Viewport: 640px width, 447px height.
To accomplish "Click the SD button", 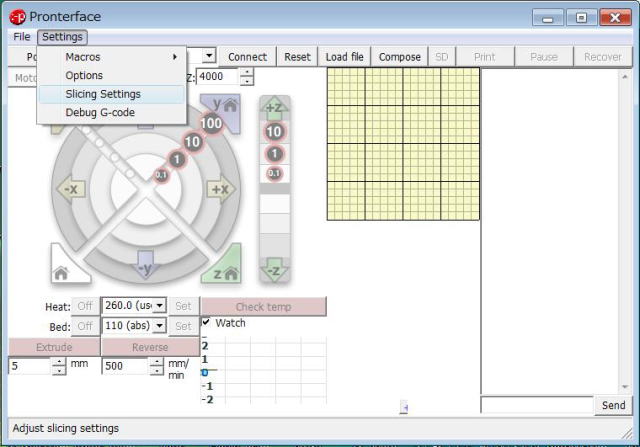I will tap(441, 57).
